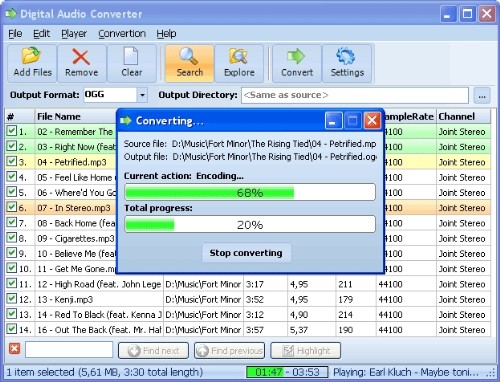Image resolution: width=500 pixels, height=382 pixels.
Task: Select file 07 - In Stereo.mp3
Action: [74, 208]
